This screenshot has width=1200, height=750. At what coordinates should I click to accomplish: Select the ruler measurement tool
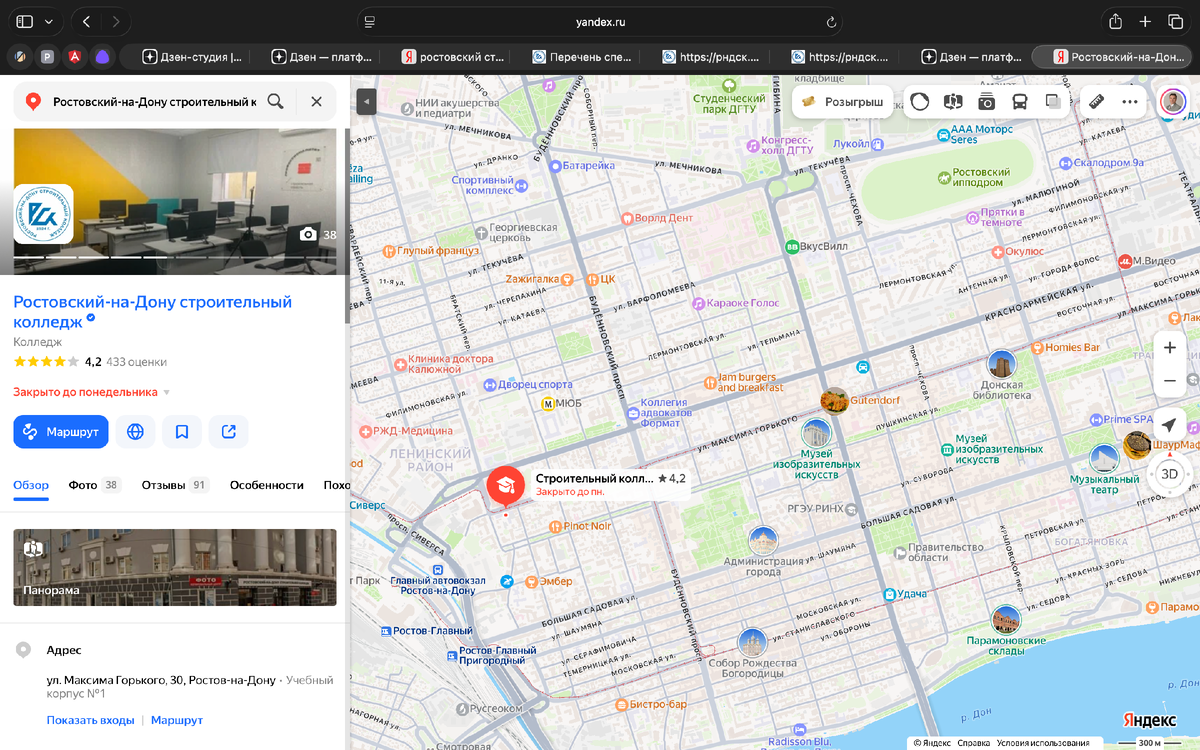(1097, 101)
